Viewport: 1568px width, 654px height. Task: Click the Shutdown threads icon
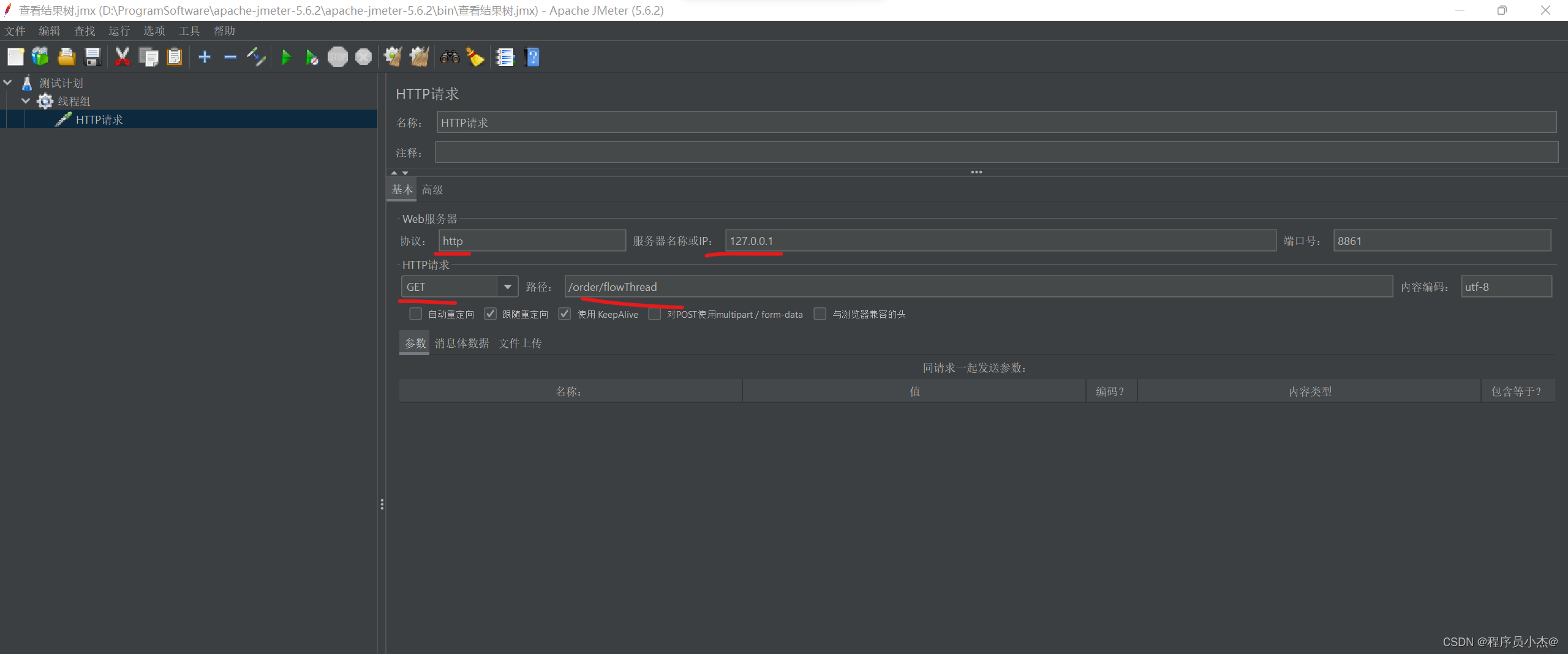click(364, 57)
